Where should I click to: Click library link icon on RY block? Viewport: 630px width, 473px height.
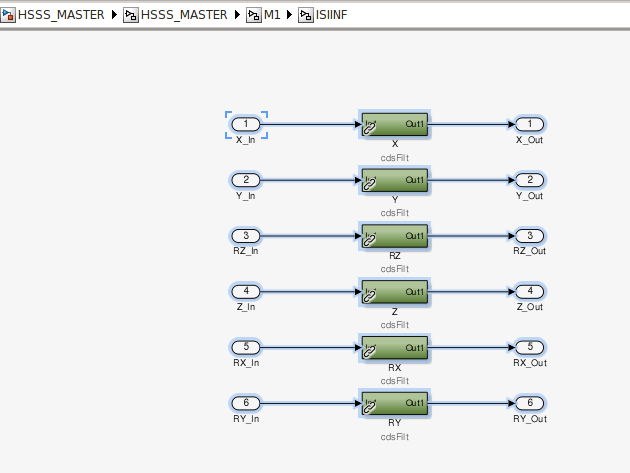coord(369,407)
